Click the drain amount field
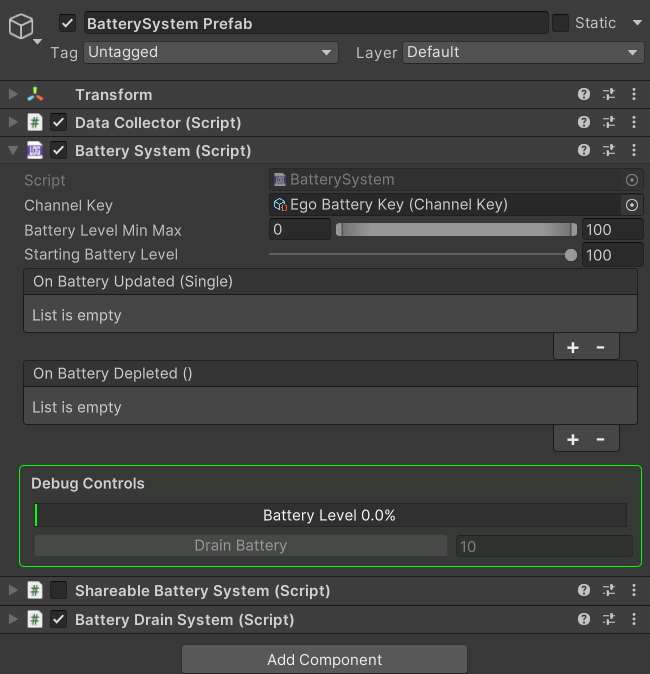This screenshot has width=650, height=674. (x=544, y=546)
